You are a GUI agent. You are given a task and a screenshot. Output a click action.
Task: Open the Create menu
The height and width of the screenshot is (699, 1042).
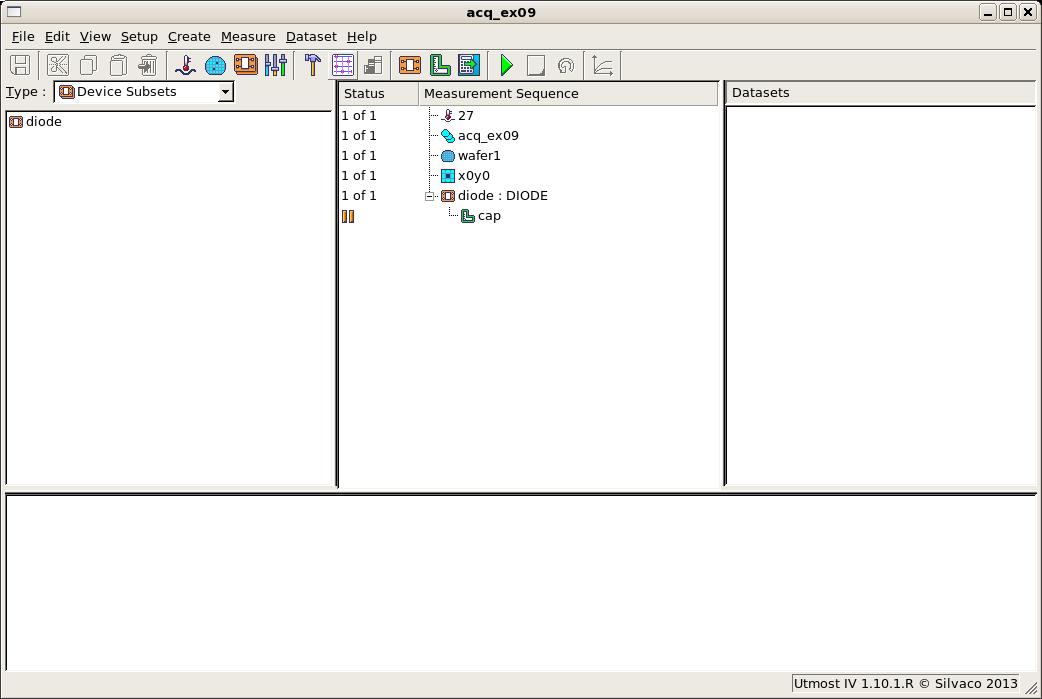pyautogui.click(x=189, y=37)
